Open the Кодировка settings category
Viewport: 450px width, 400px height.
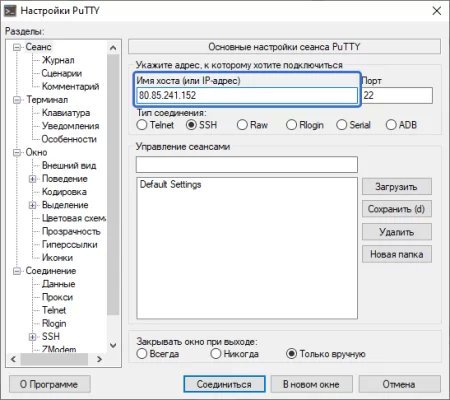pyautogui.click(x=64, y=192)
